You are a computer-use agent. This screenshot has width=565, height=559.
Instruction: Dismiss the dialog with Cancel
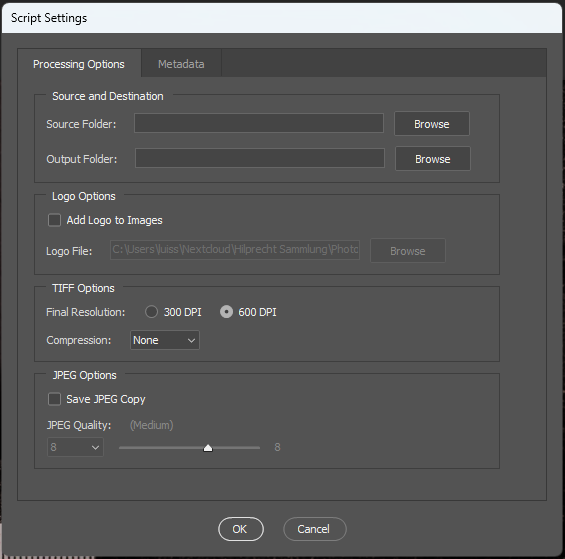pyautogui.click(x=315, y=529)
